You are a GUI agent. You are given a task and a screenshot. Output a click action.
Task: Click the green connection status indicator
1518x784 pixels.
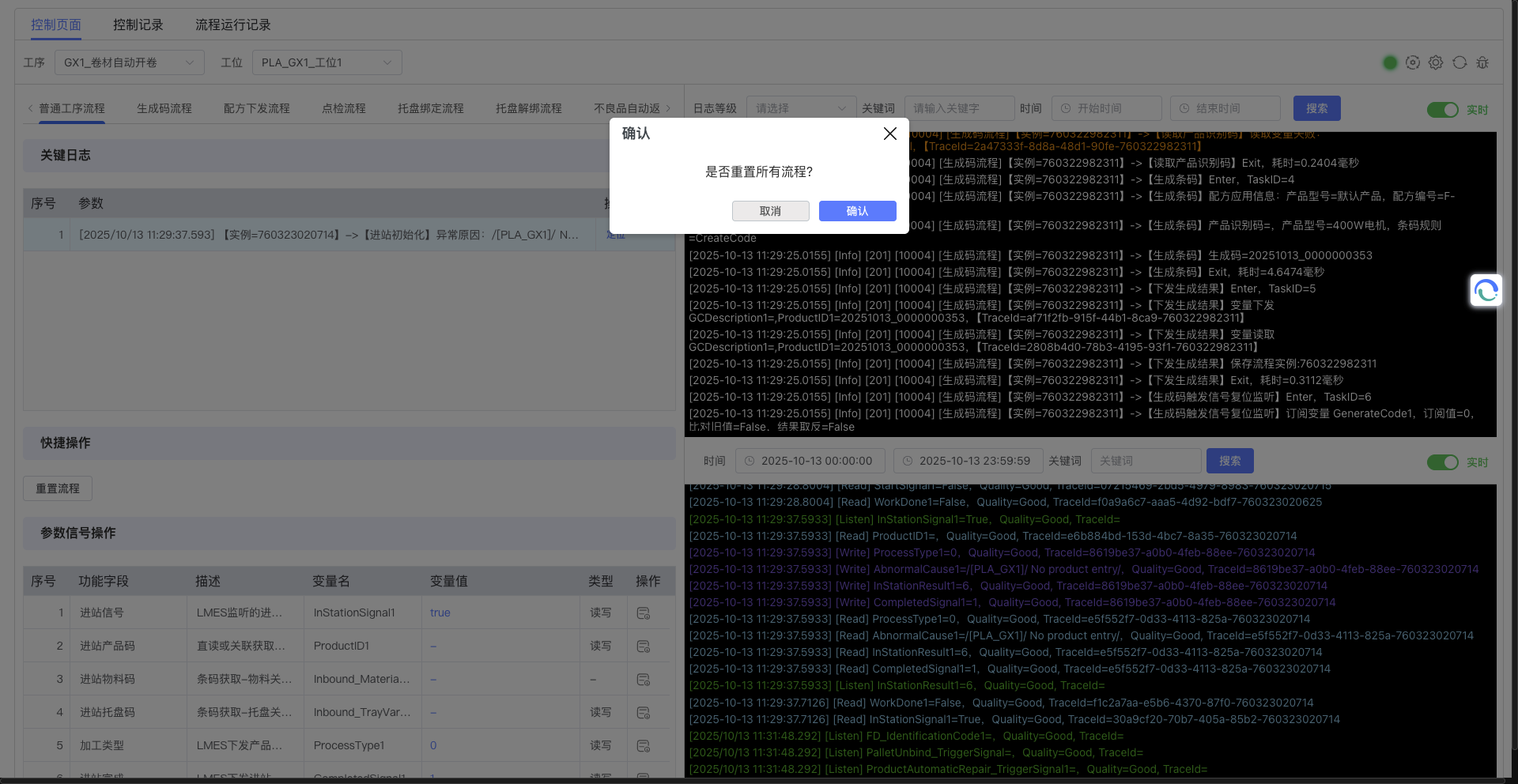(1390, 62)
